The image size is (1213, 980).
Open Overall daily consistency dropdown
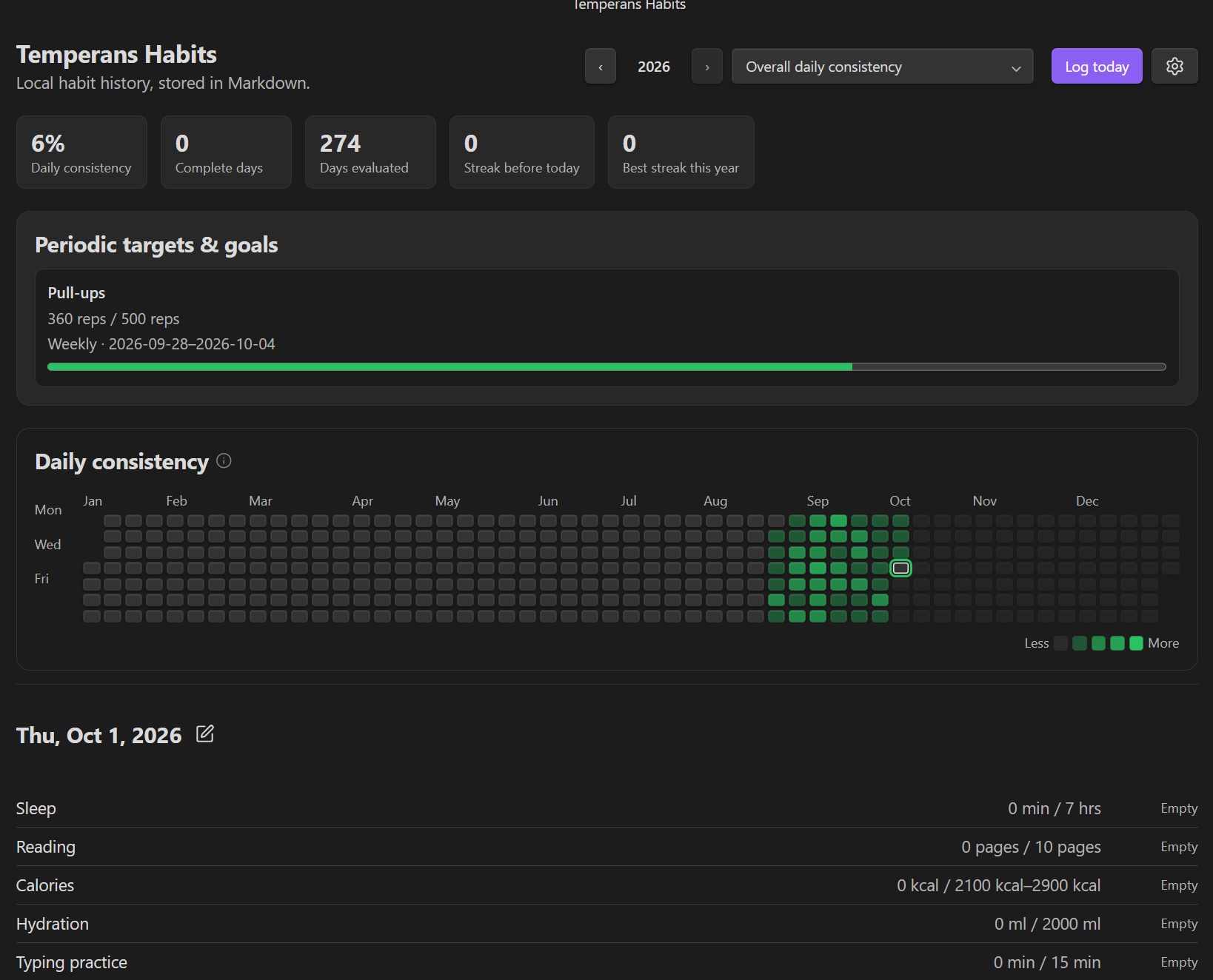(x=883, y=67)
